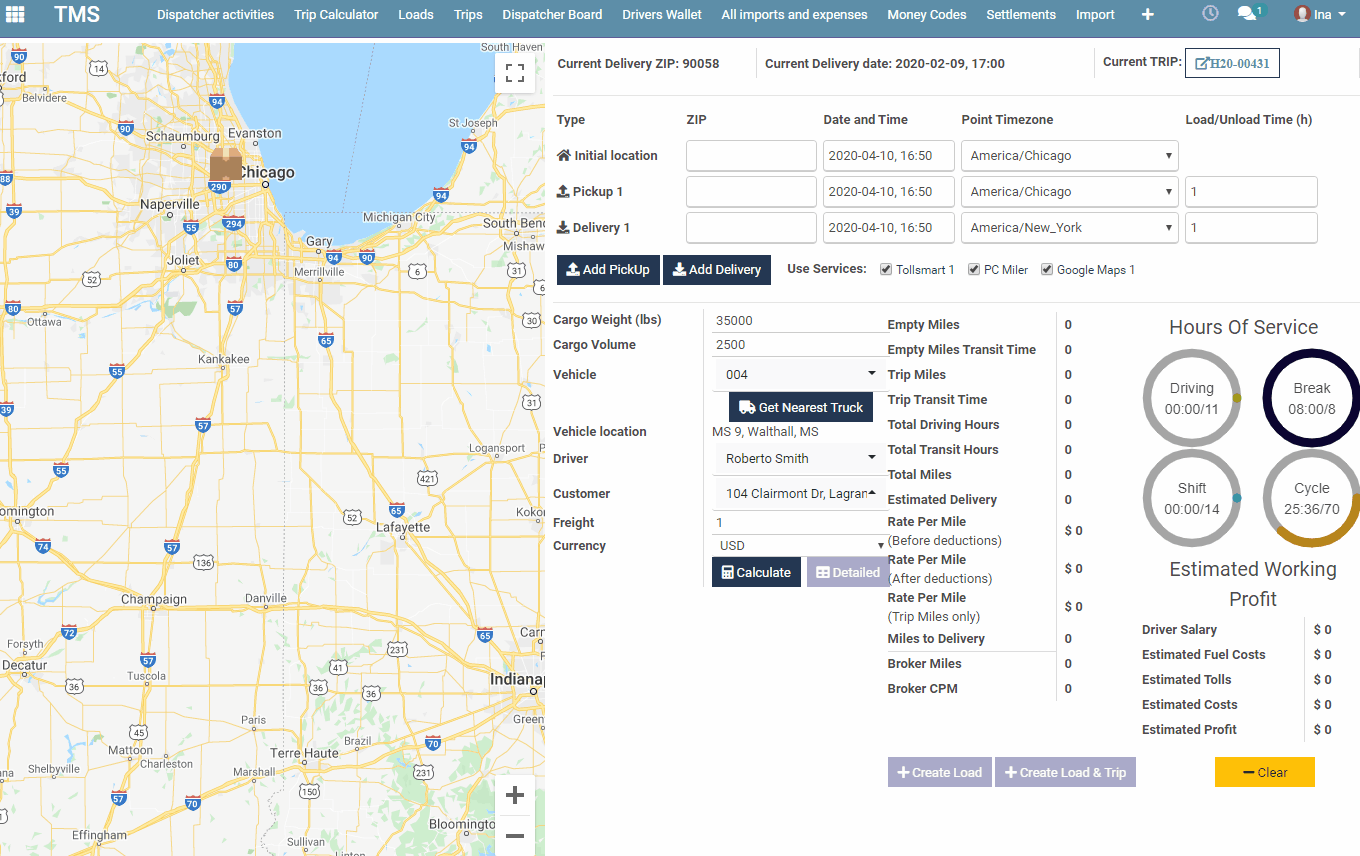
Task: Click the Cycle 25:36/70 progress ring
Action: point(1311,497)
